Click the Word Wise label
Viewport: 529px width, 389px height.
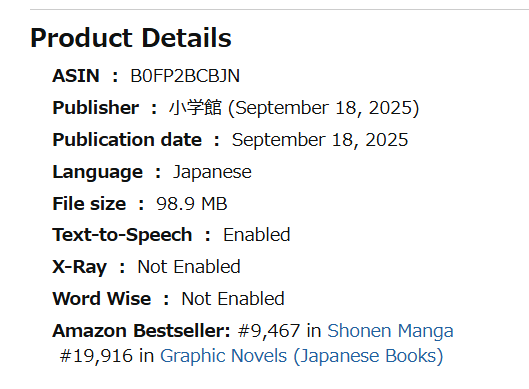102,299
